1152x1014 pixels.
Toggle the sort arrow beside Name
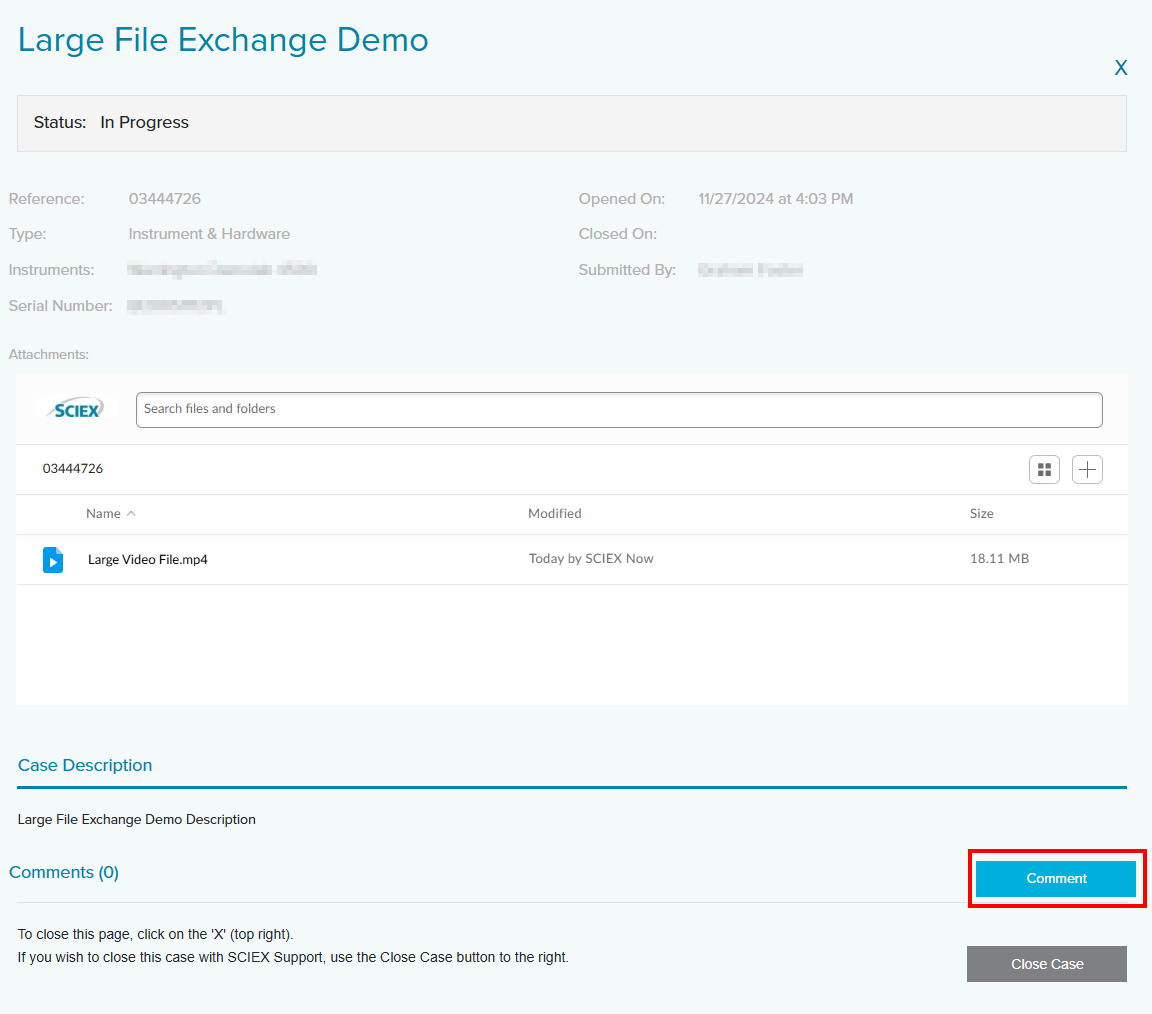click(131, 514)
